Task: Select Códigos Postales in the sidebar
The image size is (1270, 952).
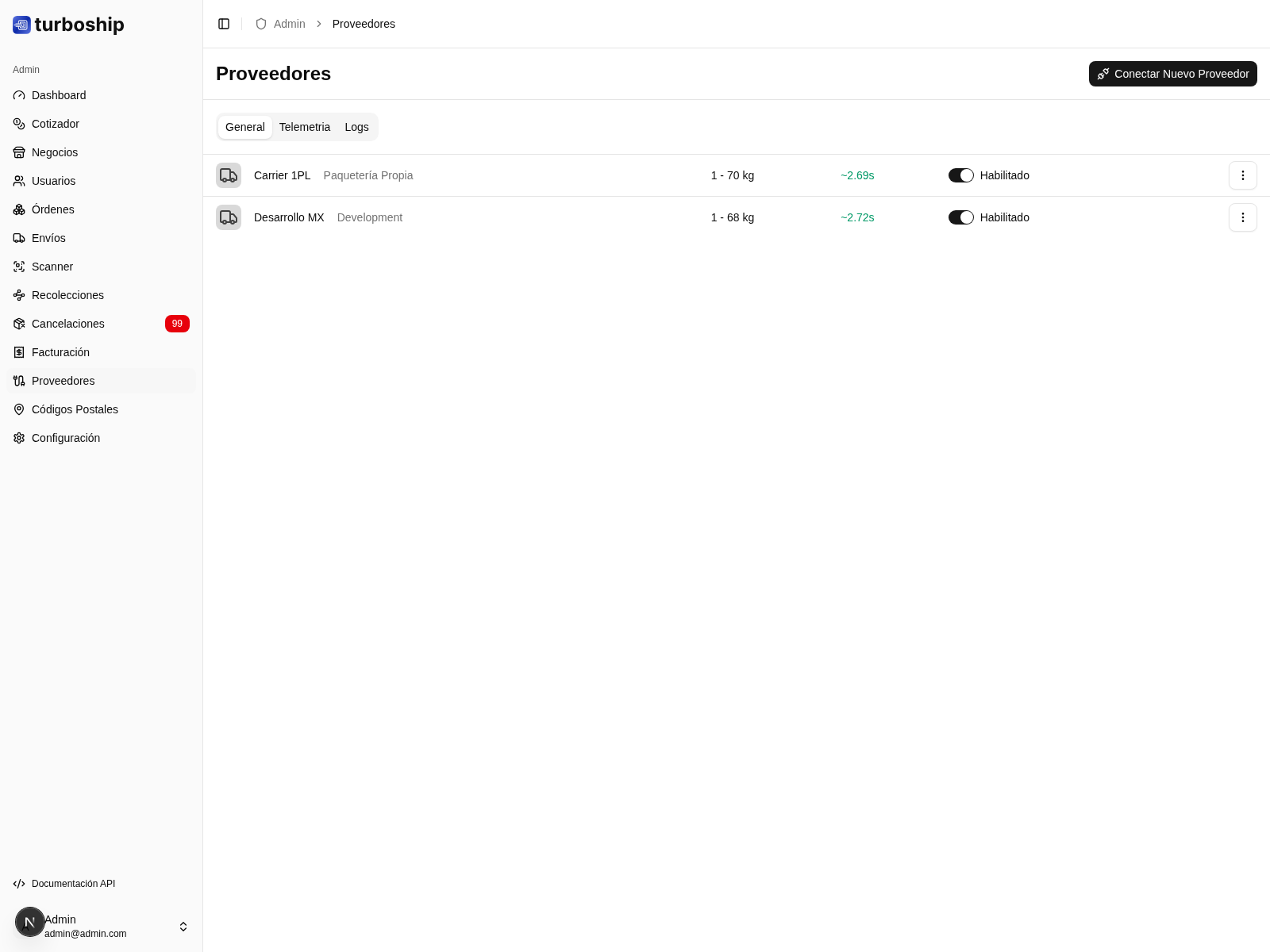Action: tap(75, 409)
